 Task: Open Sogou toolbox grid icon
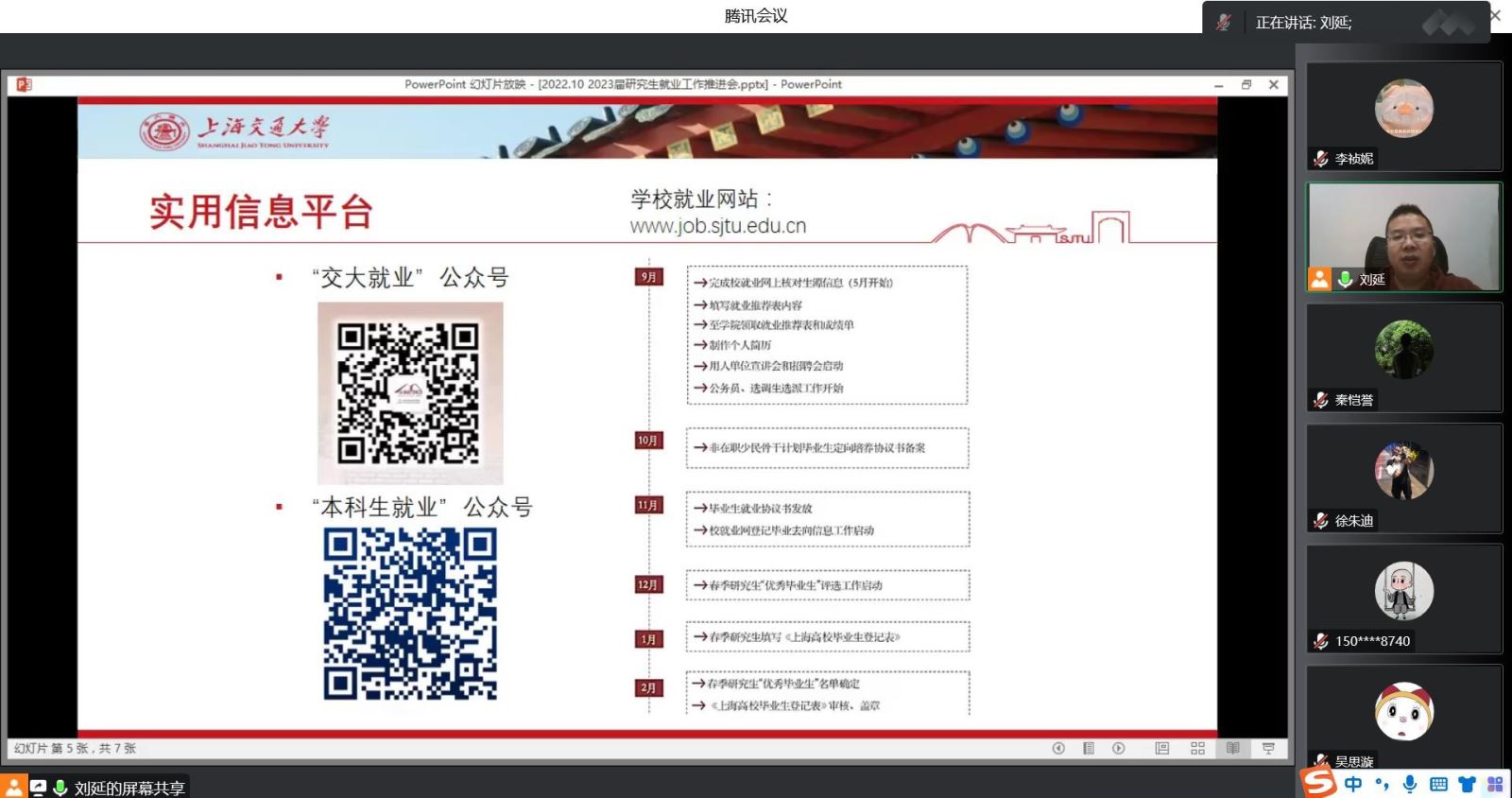[1495, 784]
